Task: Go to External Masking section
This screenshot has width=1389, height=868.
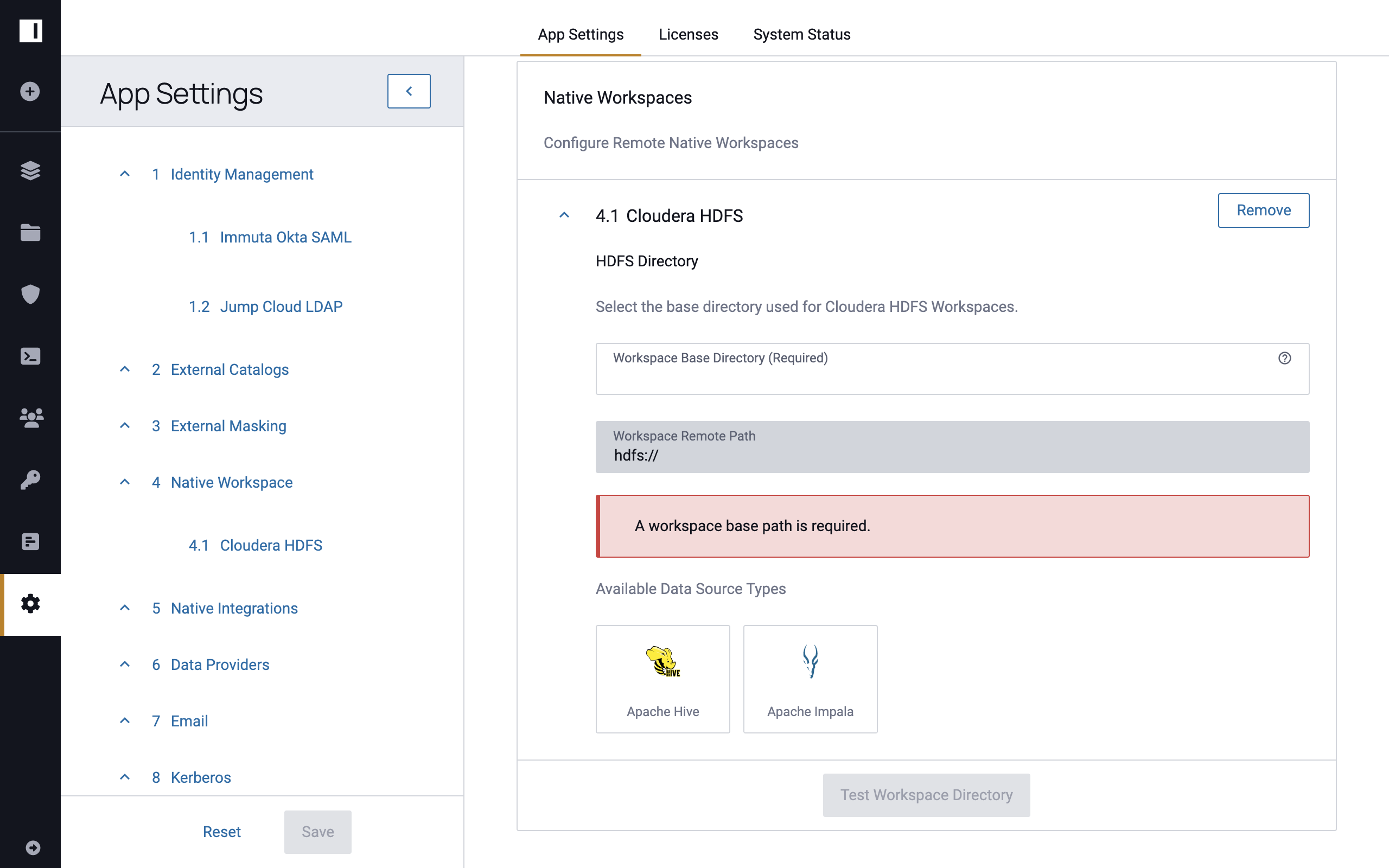Action: tap(219, 426)
